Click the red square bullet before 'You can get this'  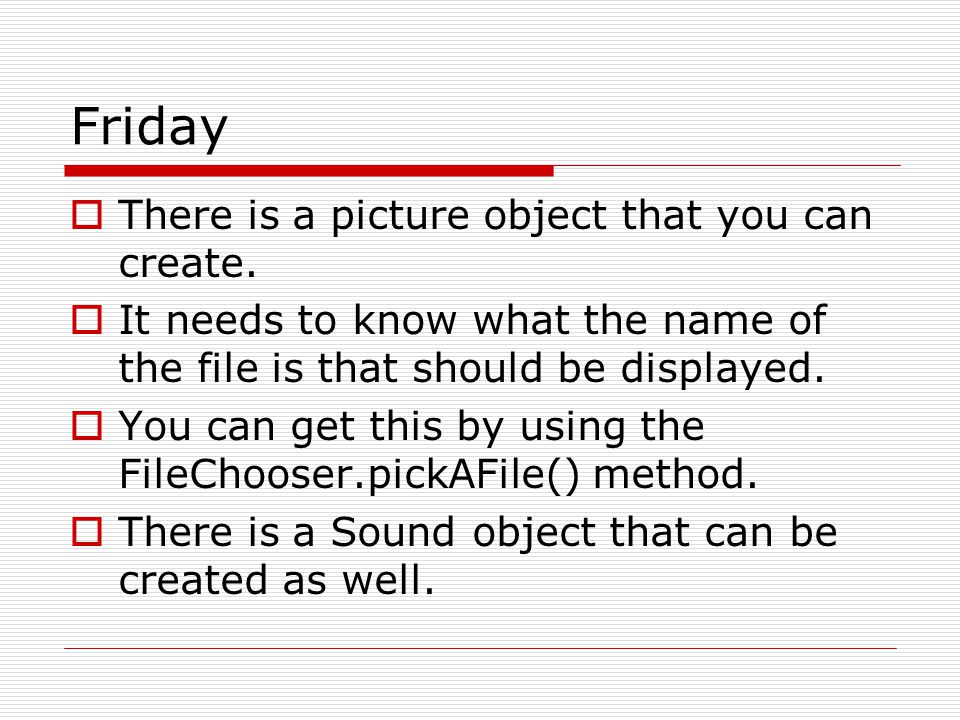[87, 426]
